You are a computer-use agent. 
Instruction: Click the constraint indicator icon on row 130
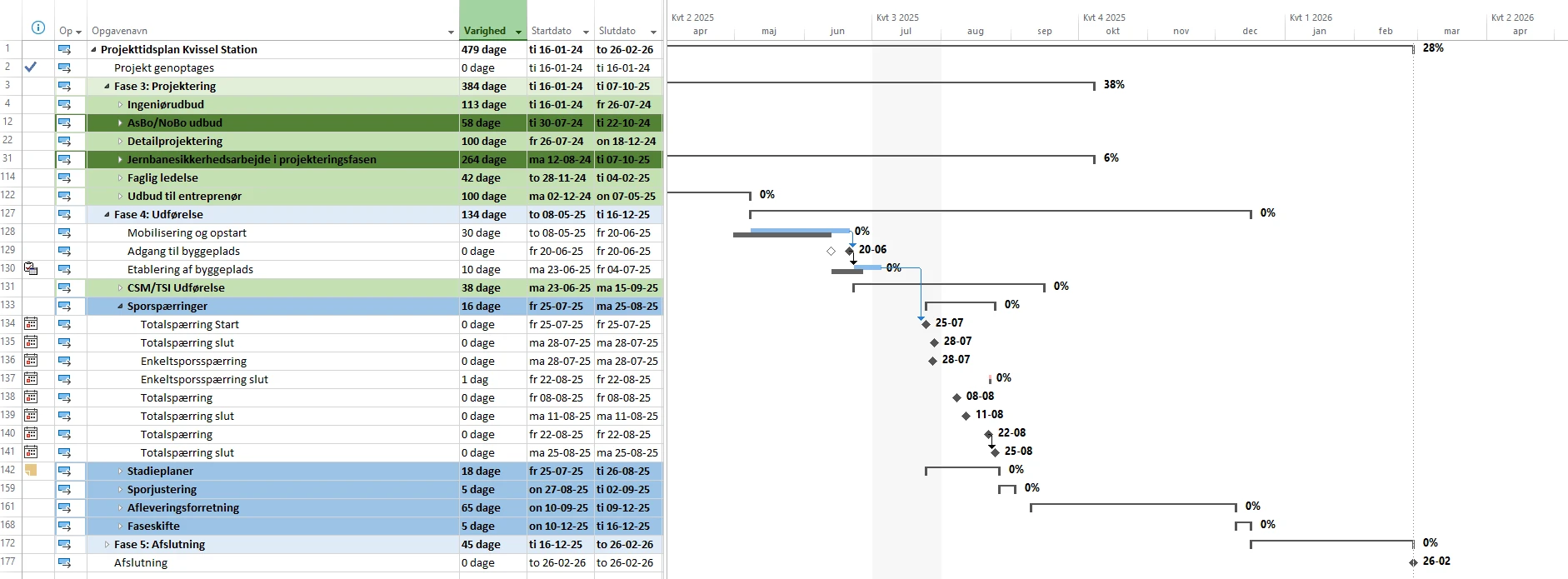31,269
